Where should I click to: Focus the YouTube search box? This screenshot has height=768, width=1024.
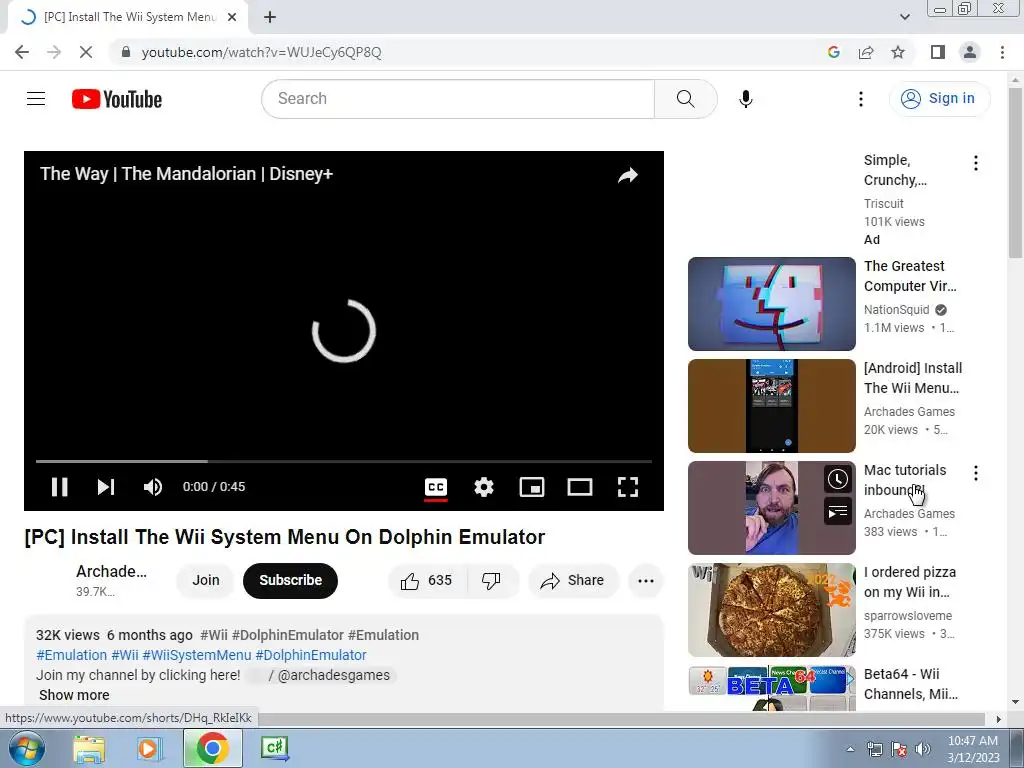click(x=457, y=99)
